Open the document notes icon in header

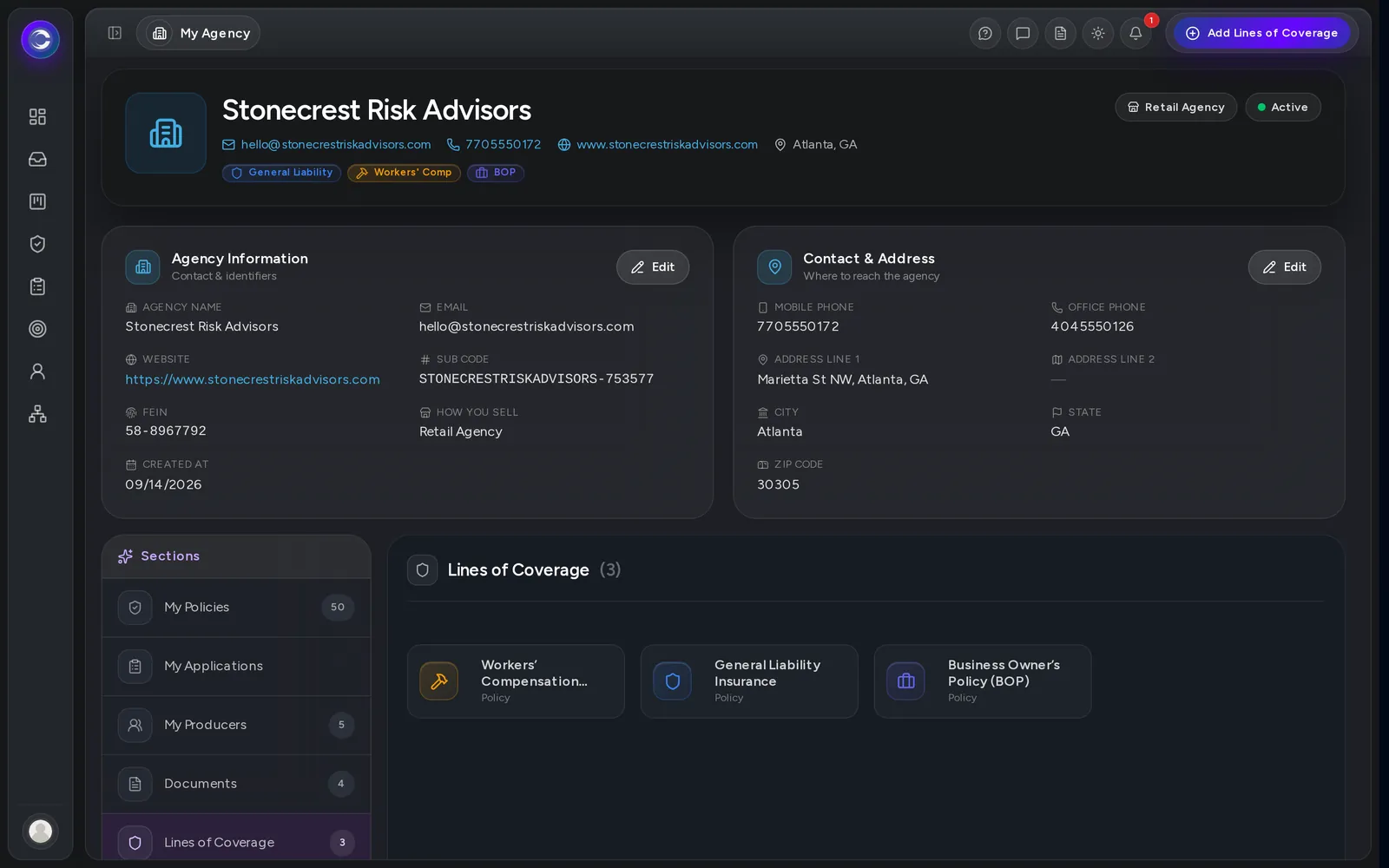pyautogui.click(x=1060, y=33)
